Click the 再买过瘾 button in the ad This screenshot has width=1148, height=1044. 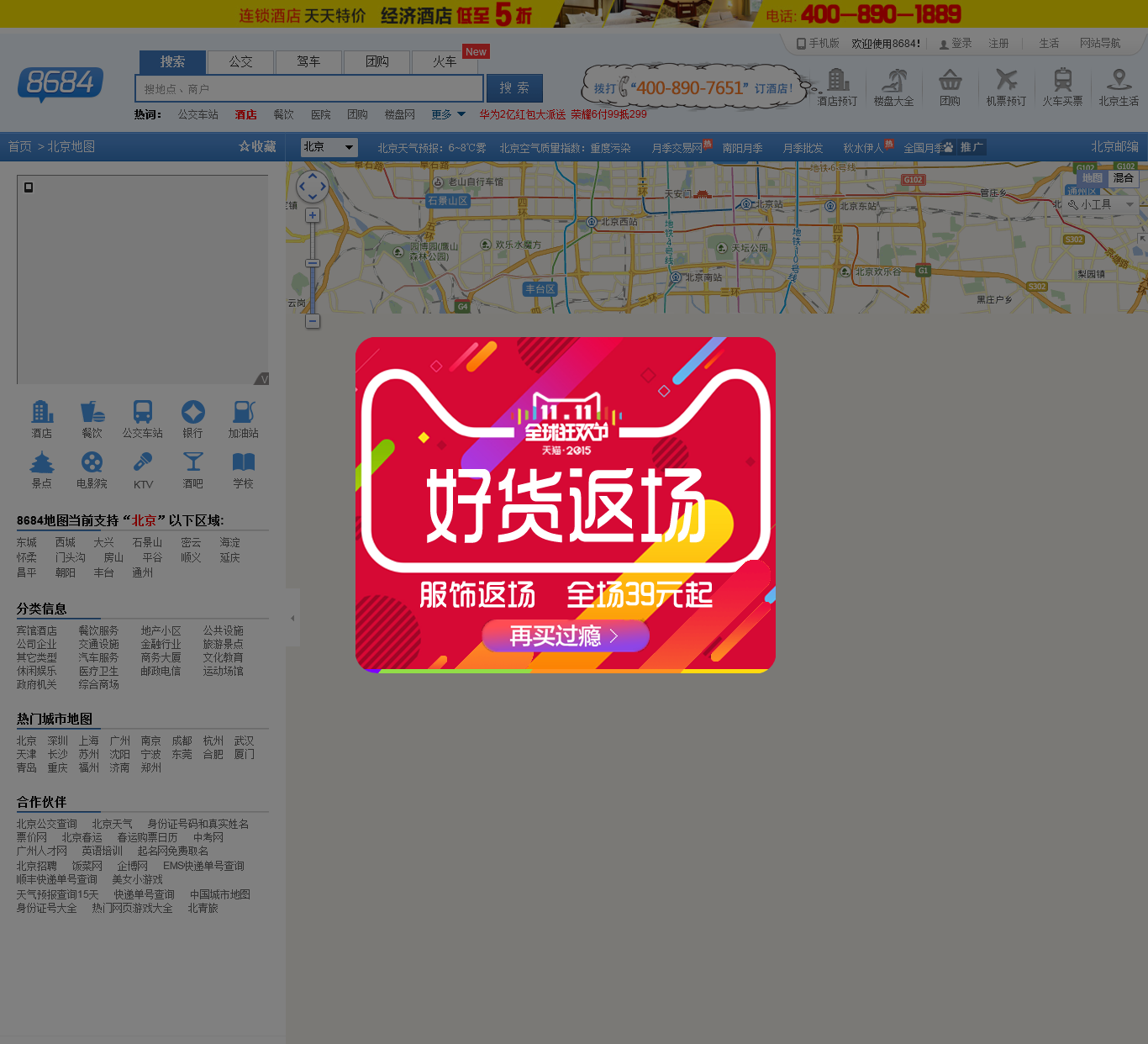point(565,636)
